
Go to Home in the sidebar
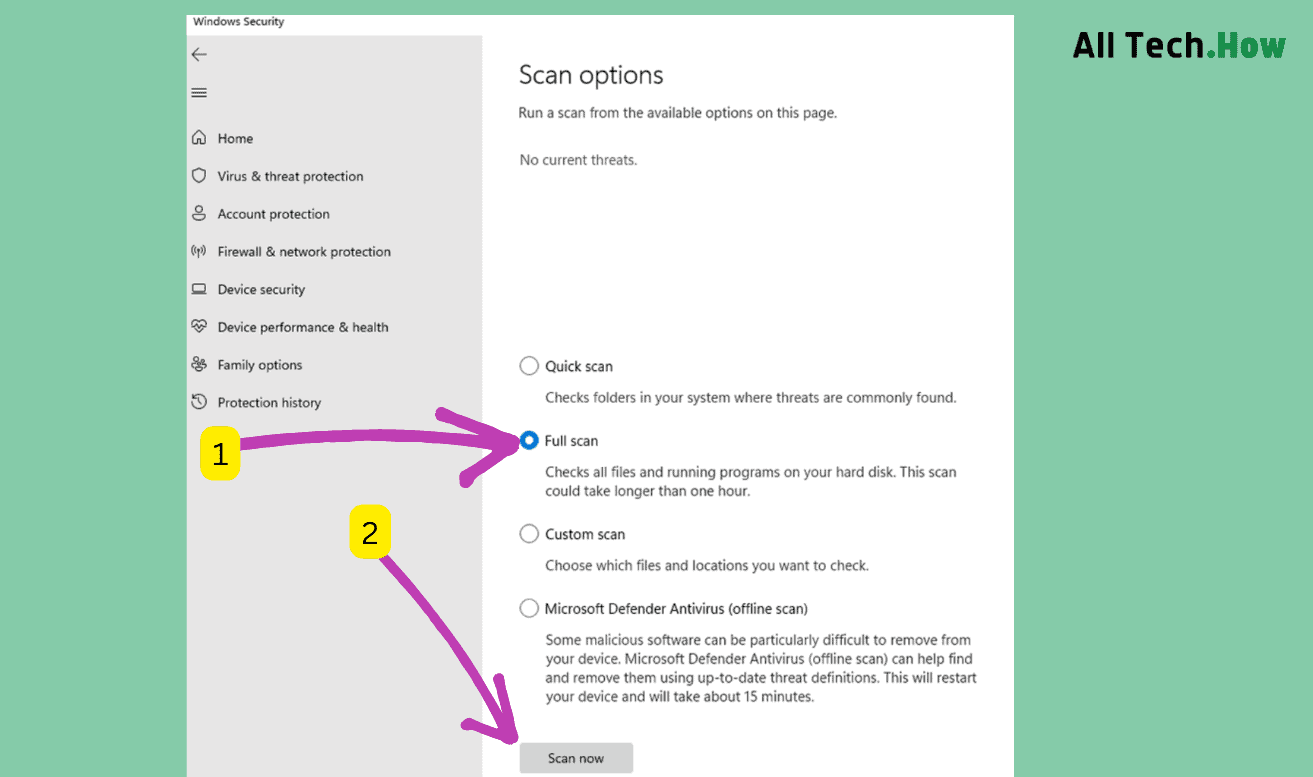coord(235,138)
